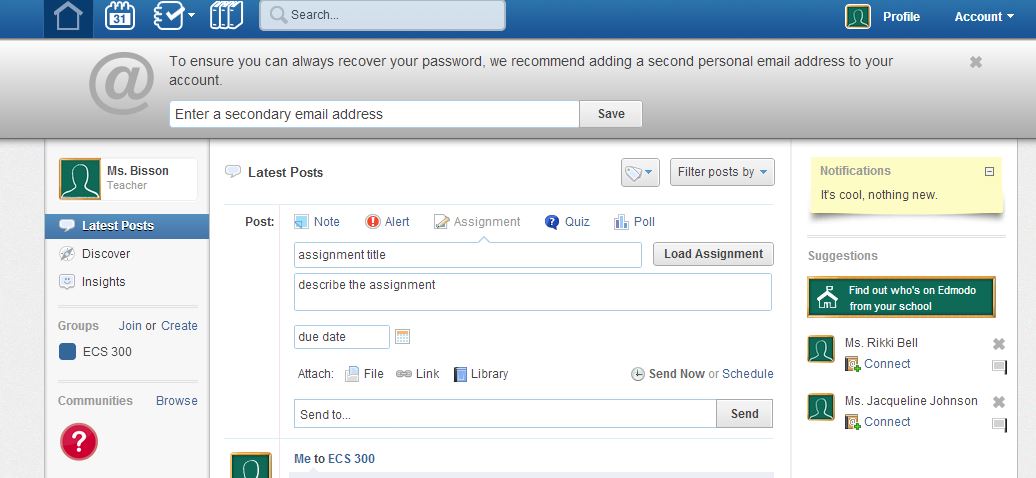Select the ECS 300 group color square
This screenshot has height=478, width=1036.
(x=67, y=352)
